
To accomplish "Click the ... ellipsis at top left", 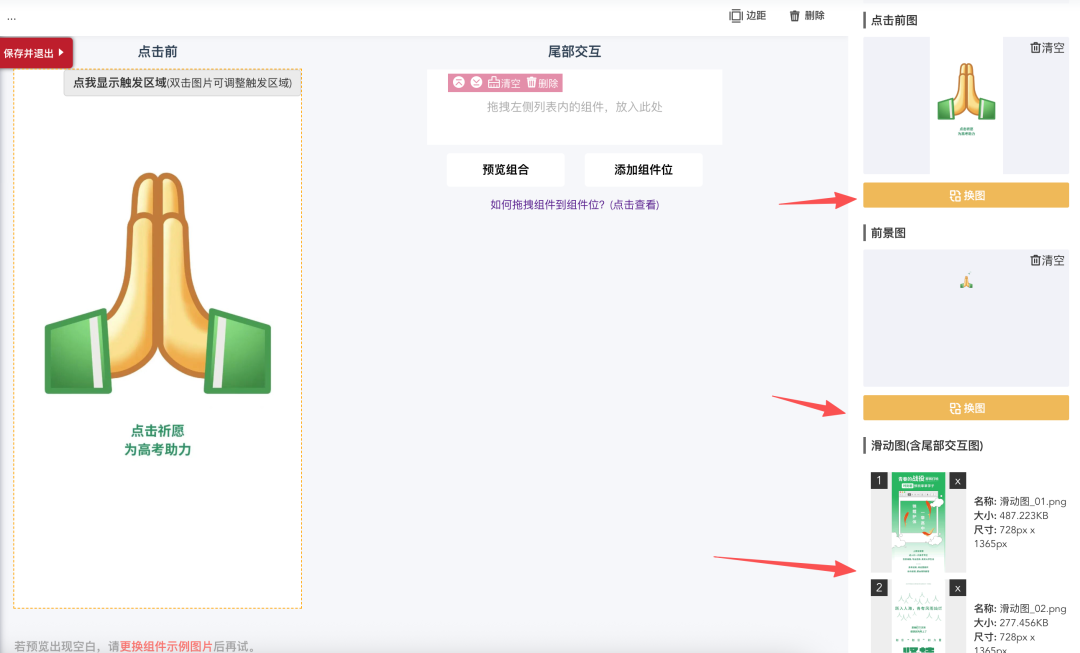I will click(11, 18).
